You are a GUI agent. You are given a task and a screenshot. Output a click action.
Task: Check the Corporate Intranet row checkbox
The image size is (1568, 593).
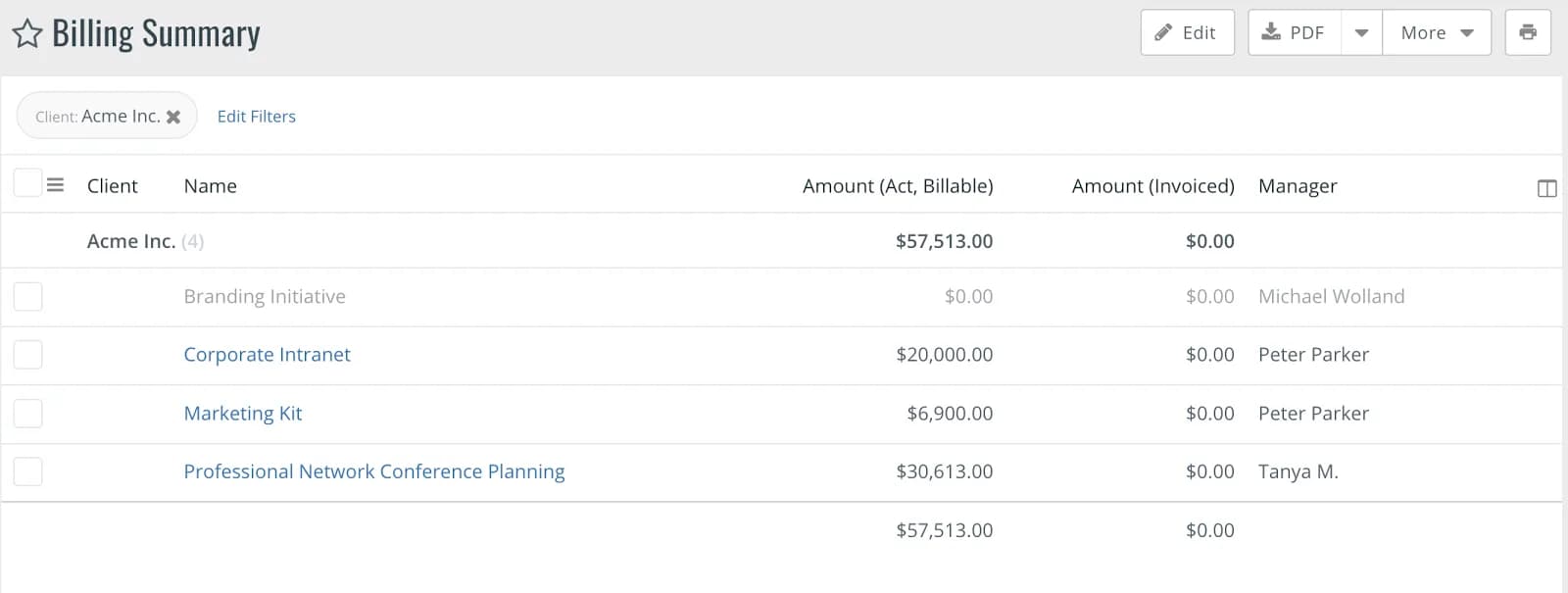pos(27,355)
